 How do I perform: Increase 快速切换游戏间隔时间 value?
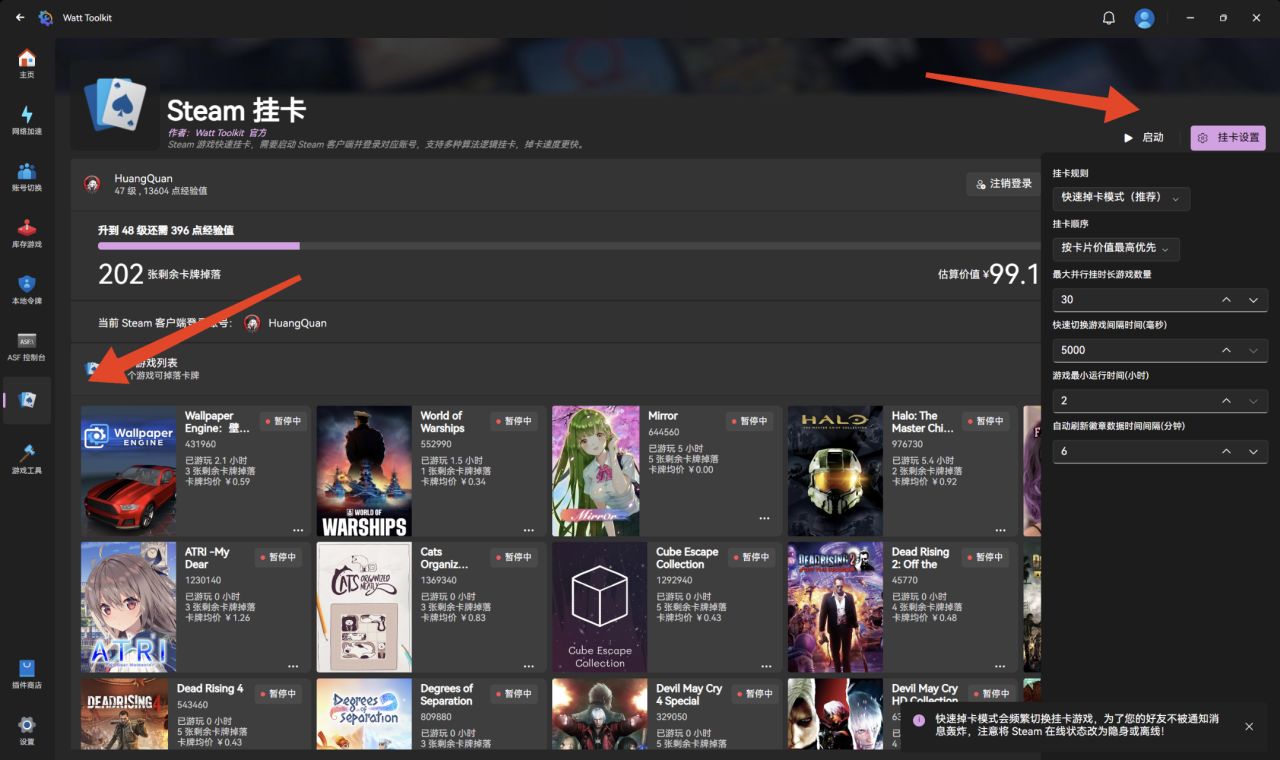point(1226,350)
